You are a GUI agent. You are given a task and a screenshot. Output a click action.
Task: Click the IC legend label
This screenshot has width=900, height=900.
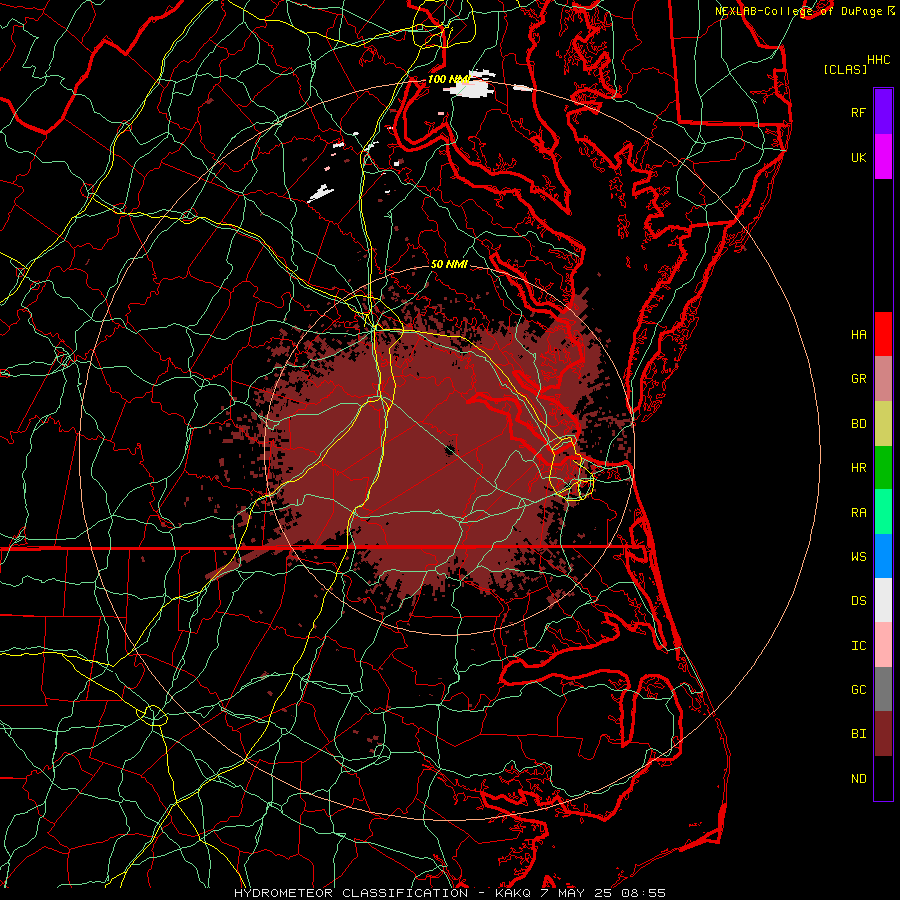[x=858, y=646]
